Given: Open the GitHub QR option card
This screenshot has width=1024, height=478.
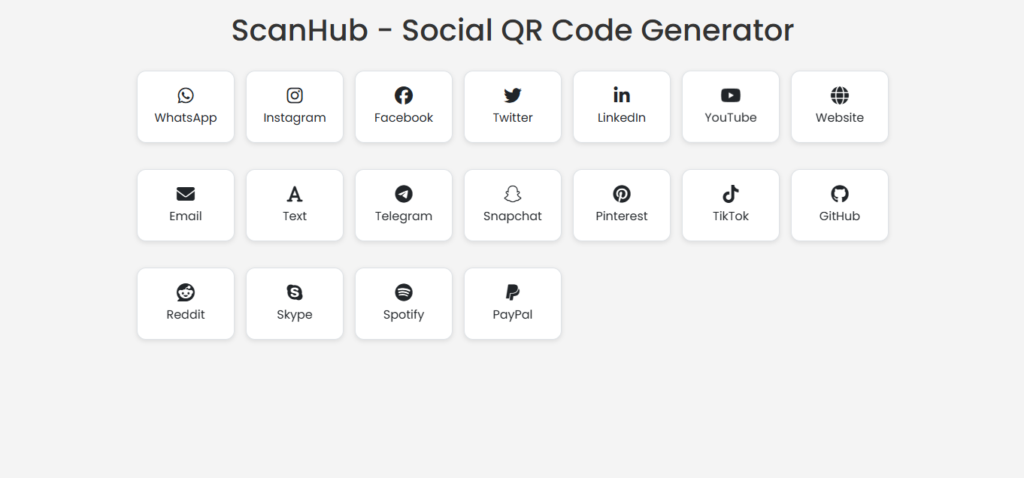Looking at the screenshot, I should (840, 205).
